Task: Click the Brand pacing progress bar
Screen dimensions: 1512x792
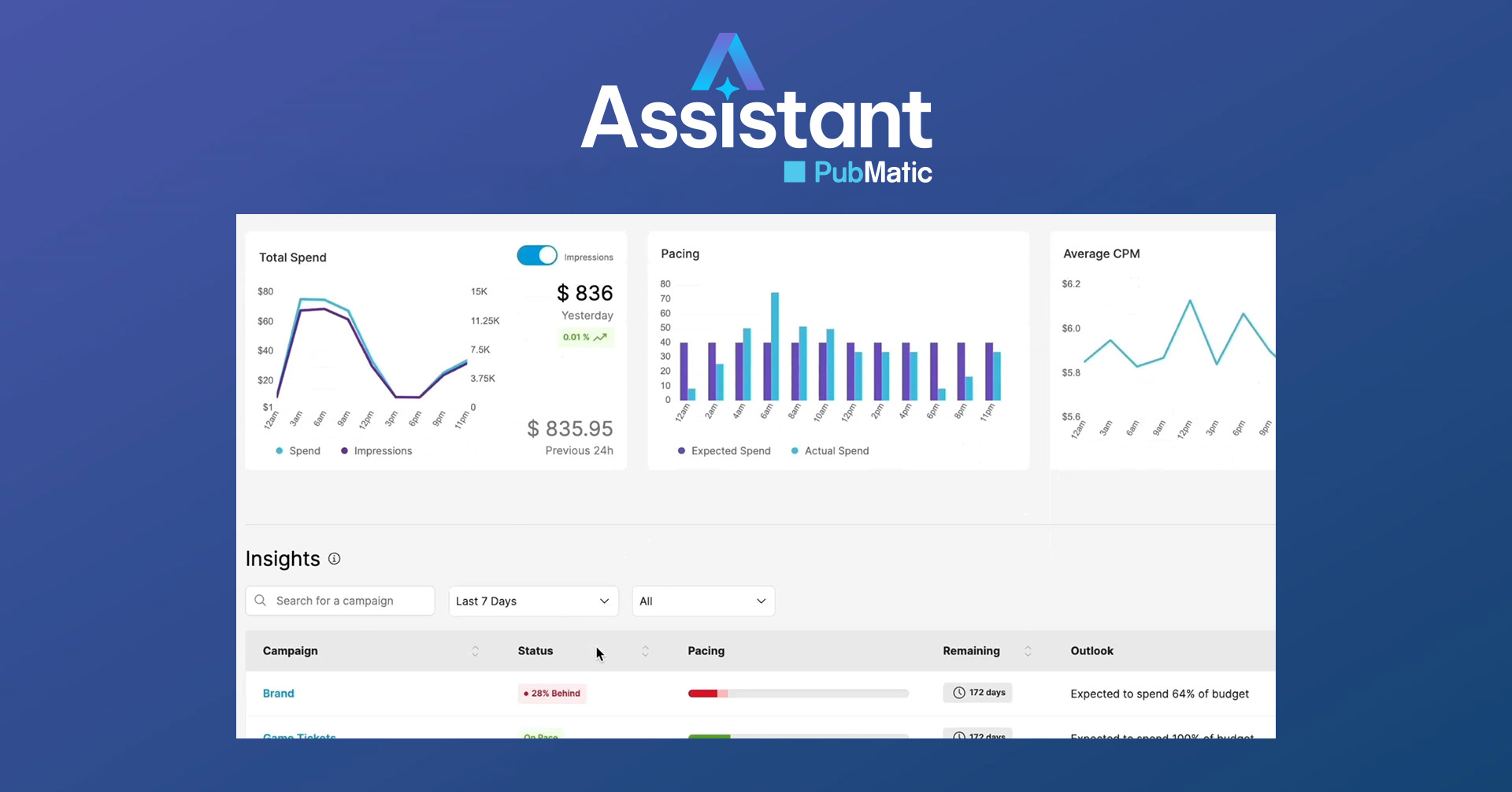Action: [798, 693]
